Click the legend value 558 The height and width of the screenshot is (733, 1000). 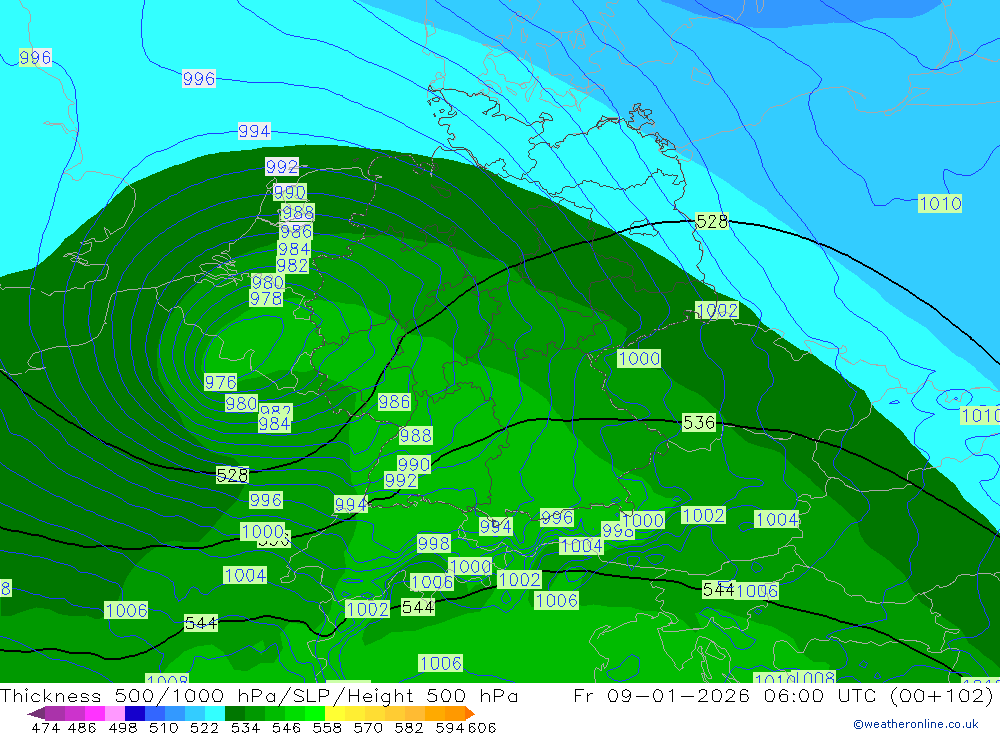[325, 727]
